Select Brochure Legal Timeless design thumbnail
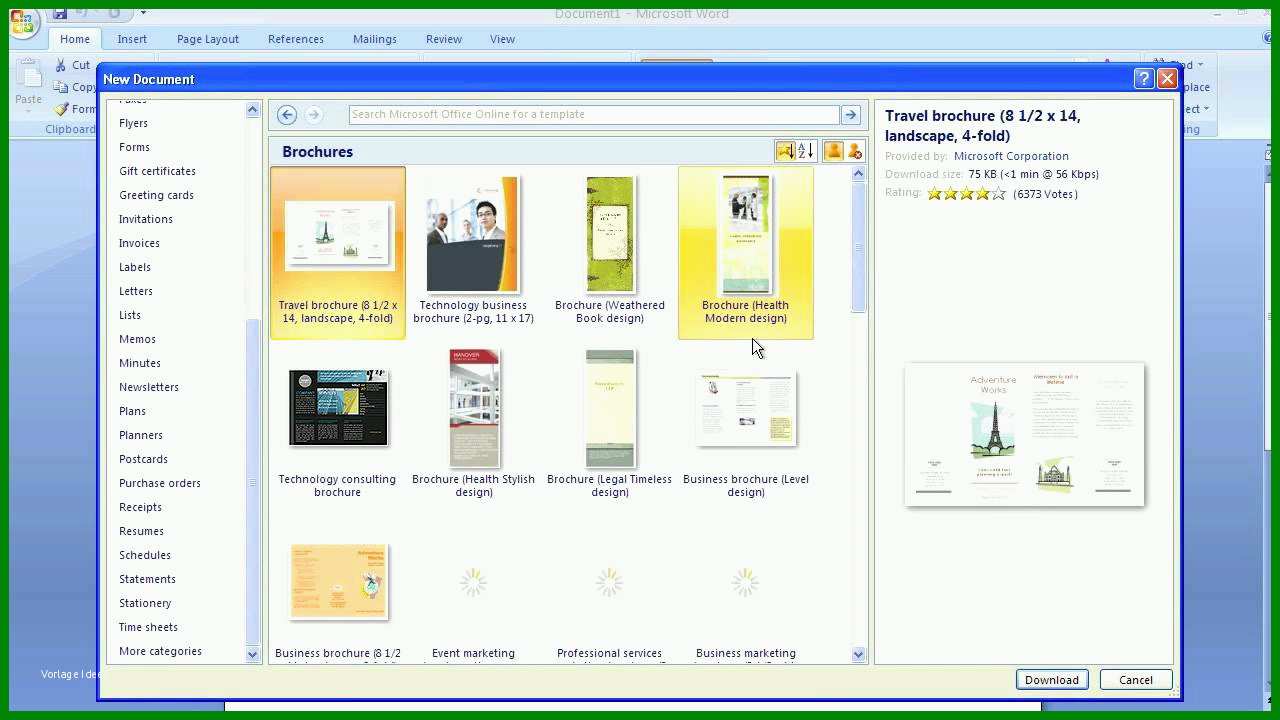Viewport: 1280px width, 720px height. coord(610,408)
